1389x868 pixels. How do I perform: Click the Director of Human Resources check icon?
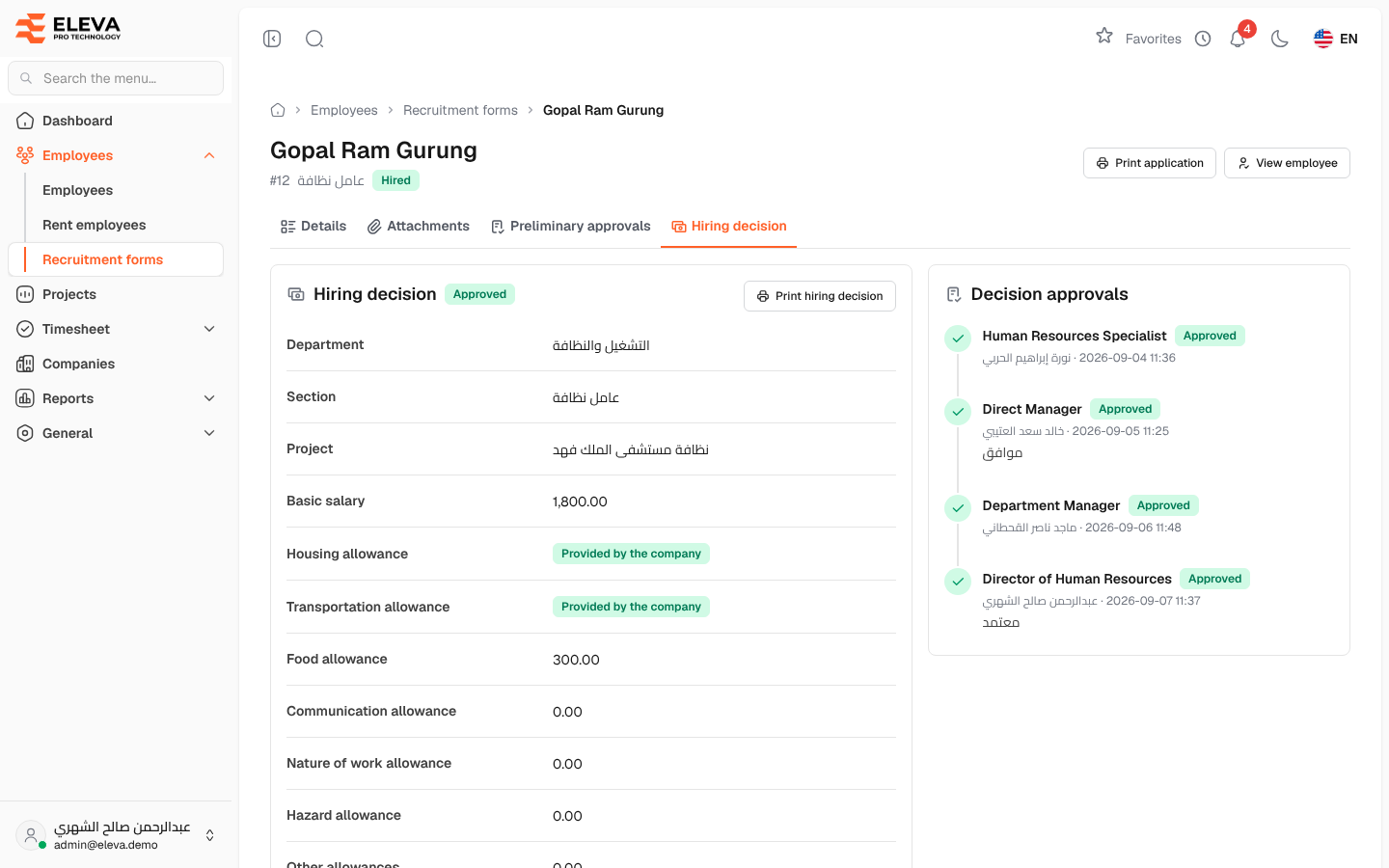coord(958,582)
